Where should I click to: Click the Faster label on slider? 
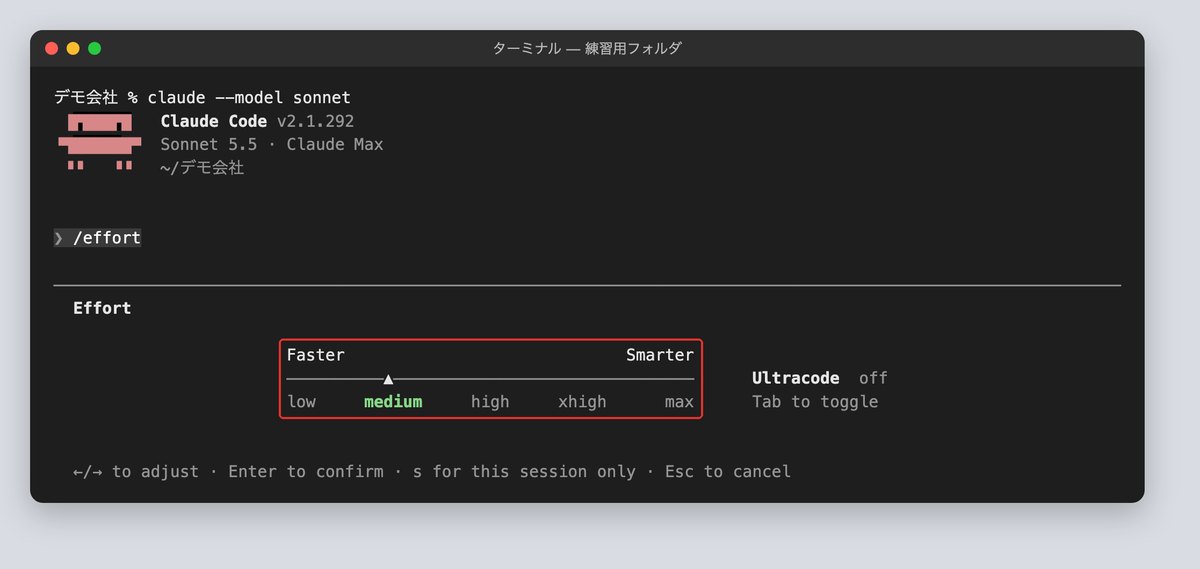316,355
